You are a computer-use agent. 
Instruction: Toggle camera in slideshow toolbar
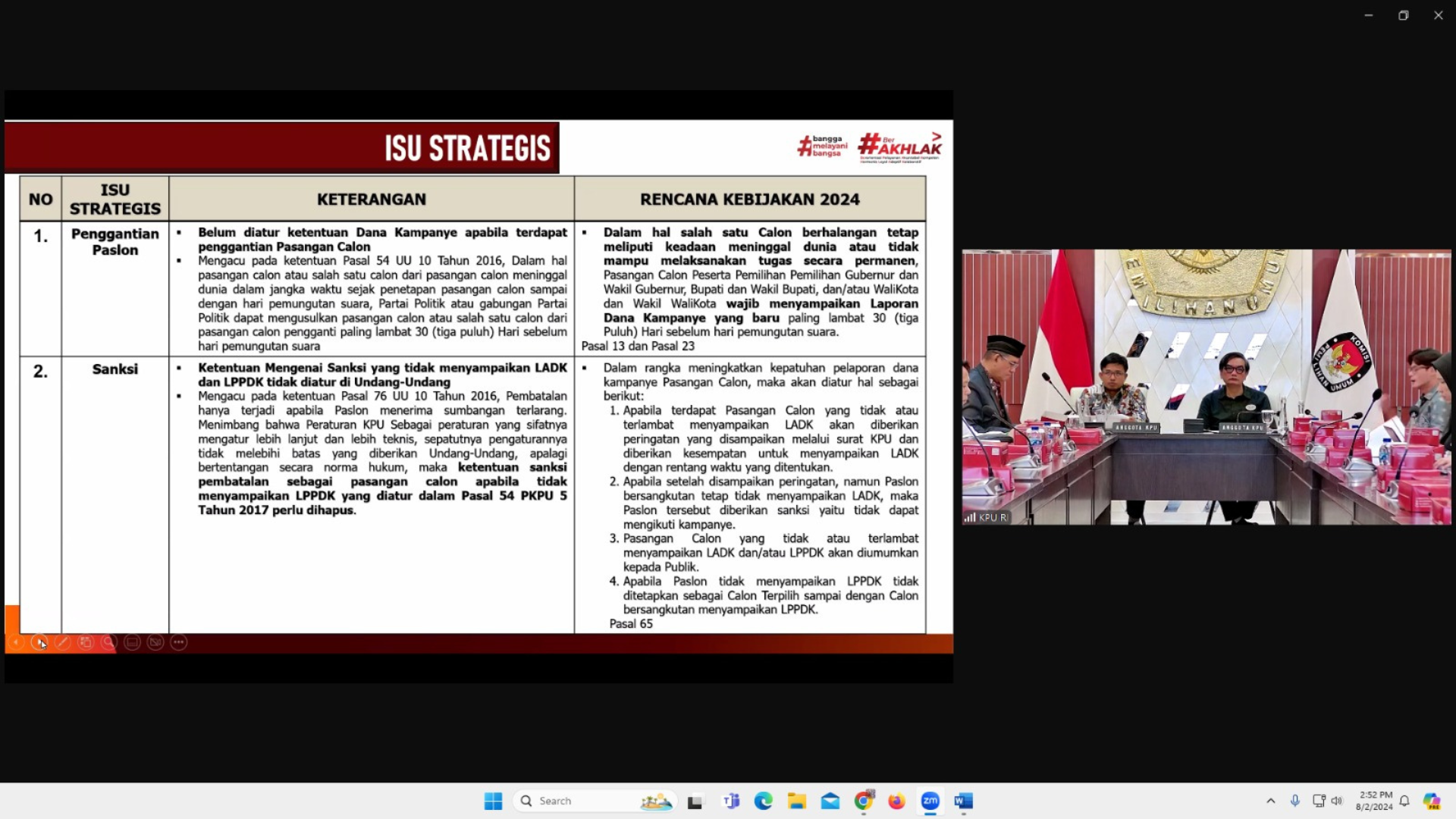155,642
